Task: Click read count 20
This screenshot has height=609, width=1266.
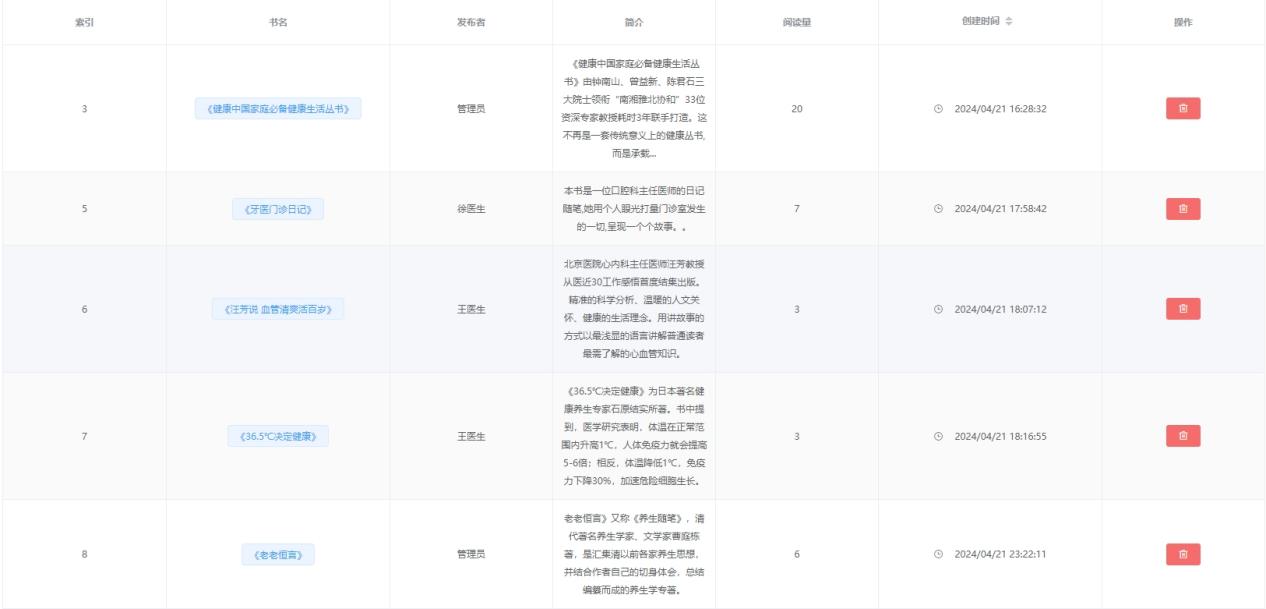Action: click(796, 109)
